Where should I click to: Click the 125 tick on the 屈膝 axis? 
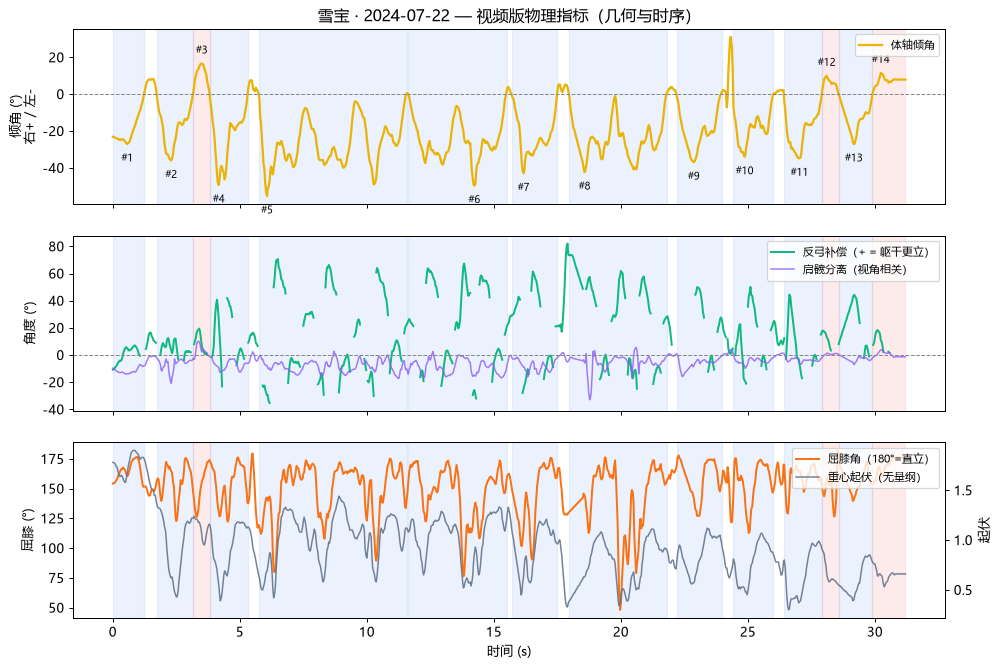coord(54,519)
